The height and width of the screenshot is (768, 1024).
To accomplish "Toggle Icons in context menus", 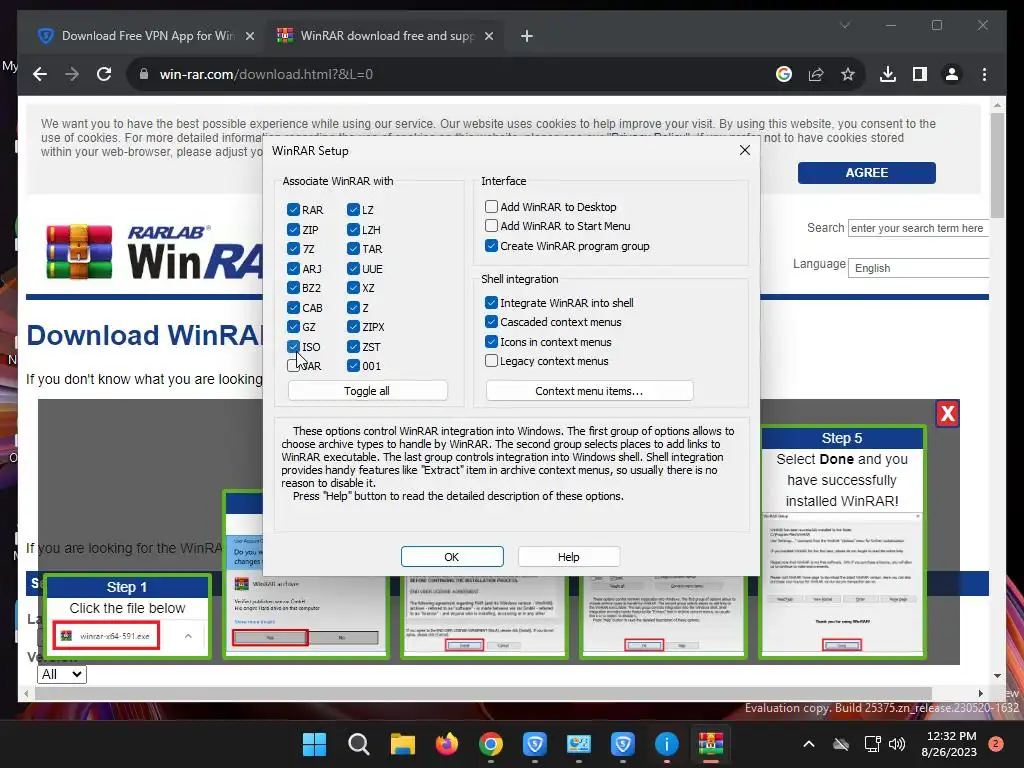I will [x=491, y=342].
